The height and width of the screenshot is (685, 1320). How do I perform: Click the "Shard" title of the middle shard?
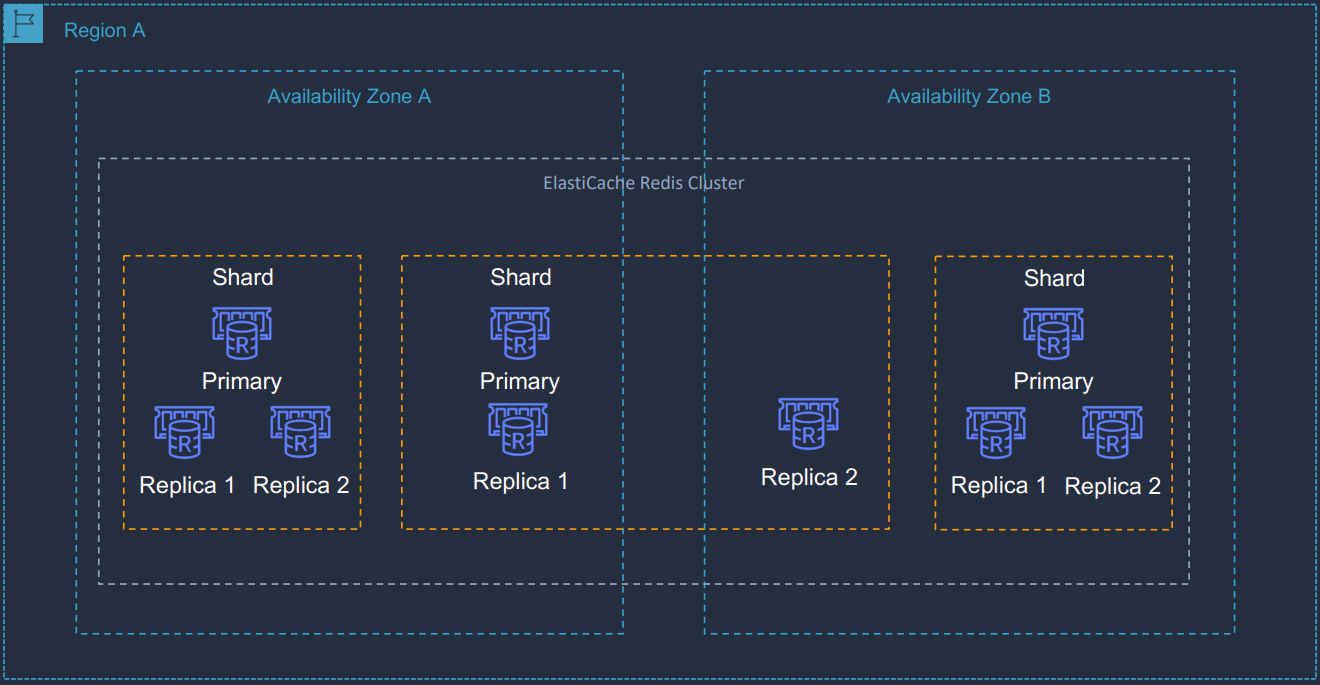tap(521, 277)
